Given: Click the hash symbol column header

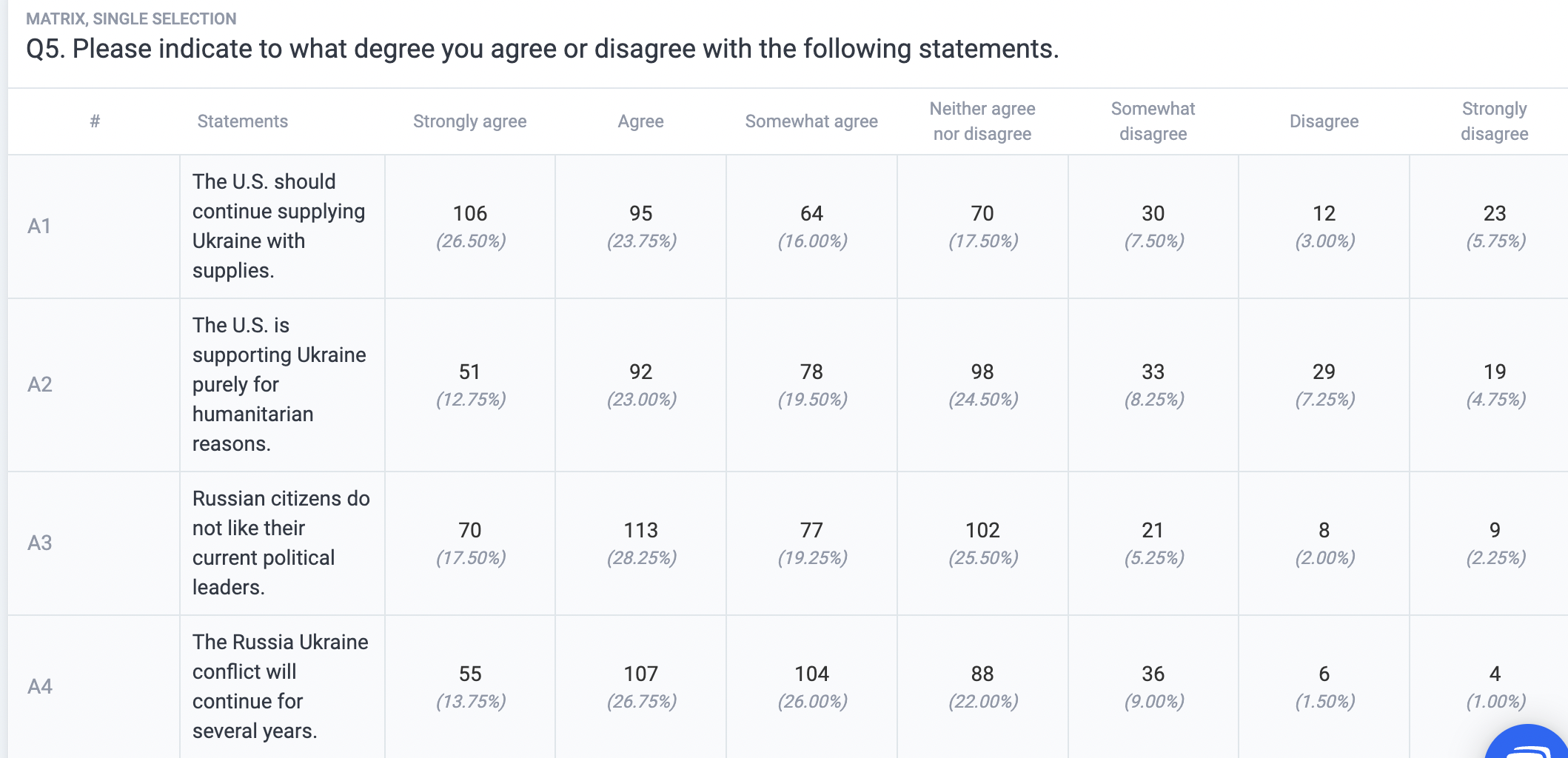Looking at the screenshot, I should [95, 121].
